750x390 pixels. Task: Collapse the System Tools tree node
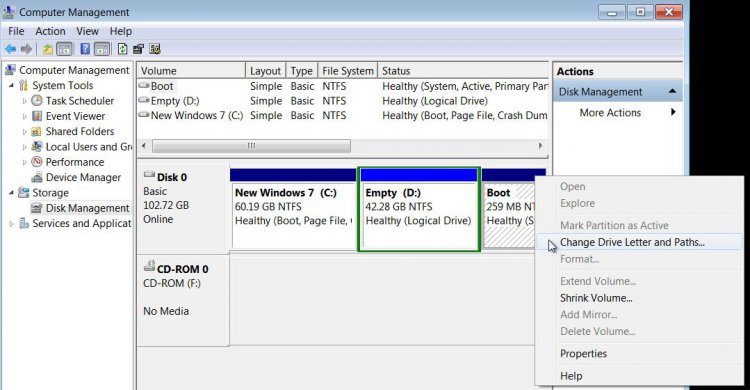click(11, 86)
